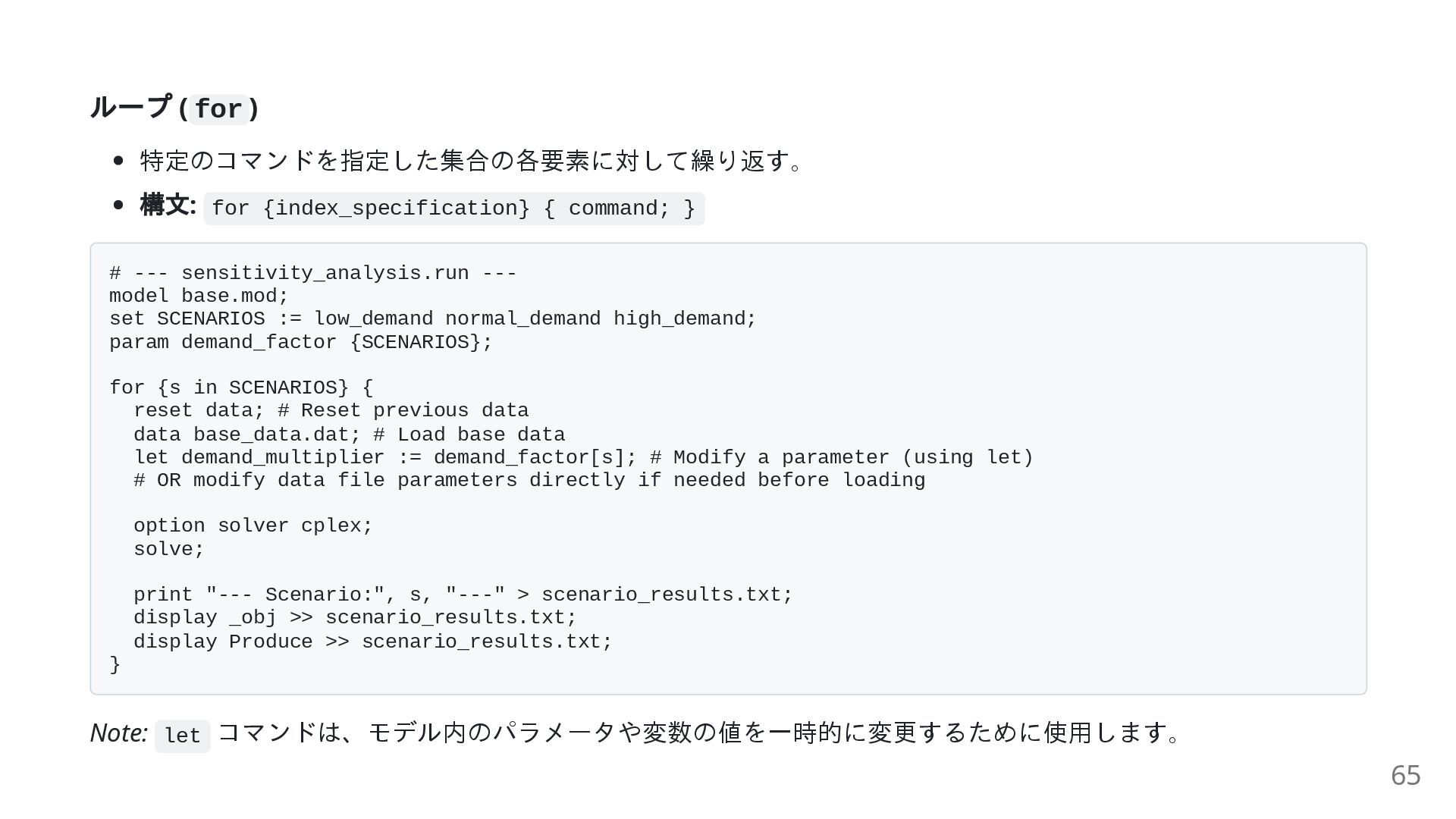The width and height of the screenshot is (1456, 819).
Task: Click the solve; command line
Action: point(169,549)
